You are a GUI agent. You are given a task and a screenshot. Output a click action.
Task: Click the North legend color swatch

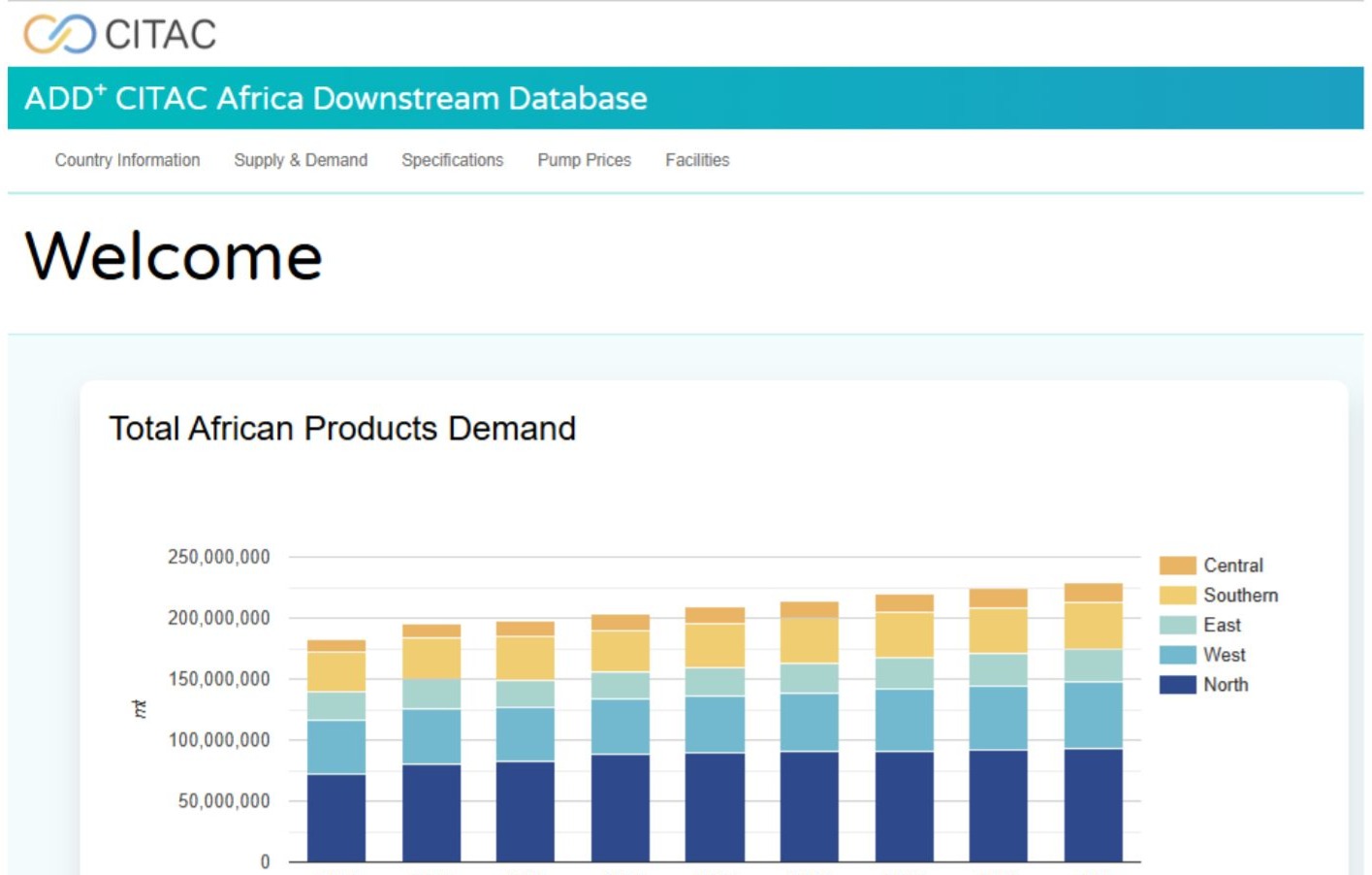pyautogui.click(x=1177, y=685)
